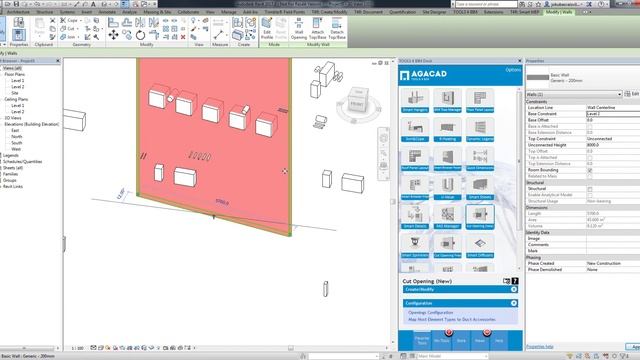
Task: Click Detach Top/Base tool
Action: pyautogui.click(x=337, y=29)
